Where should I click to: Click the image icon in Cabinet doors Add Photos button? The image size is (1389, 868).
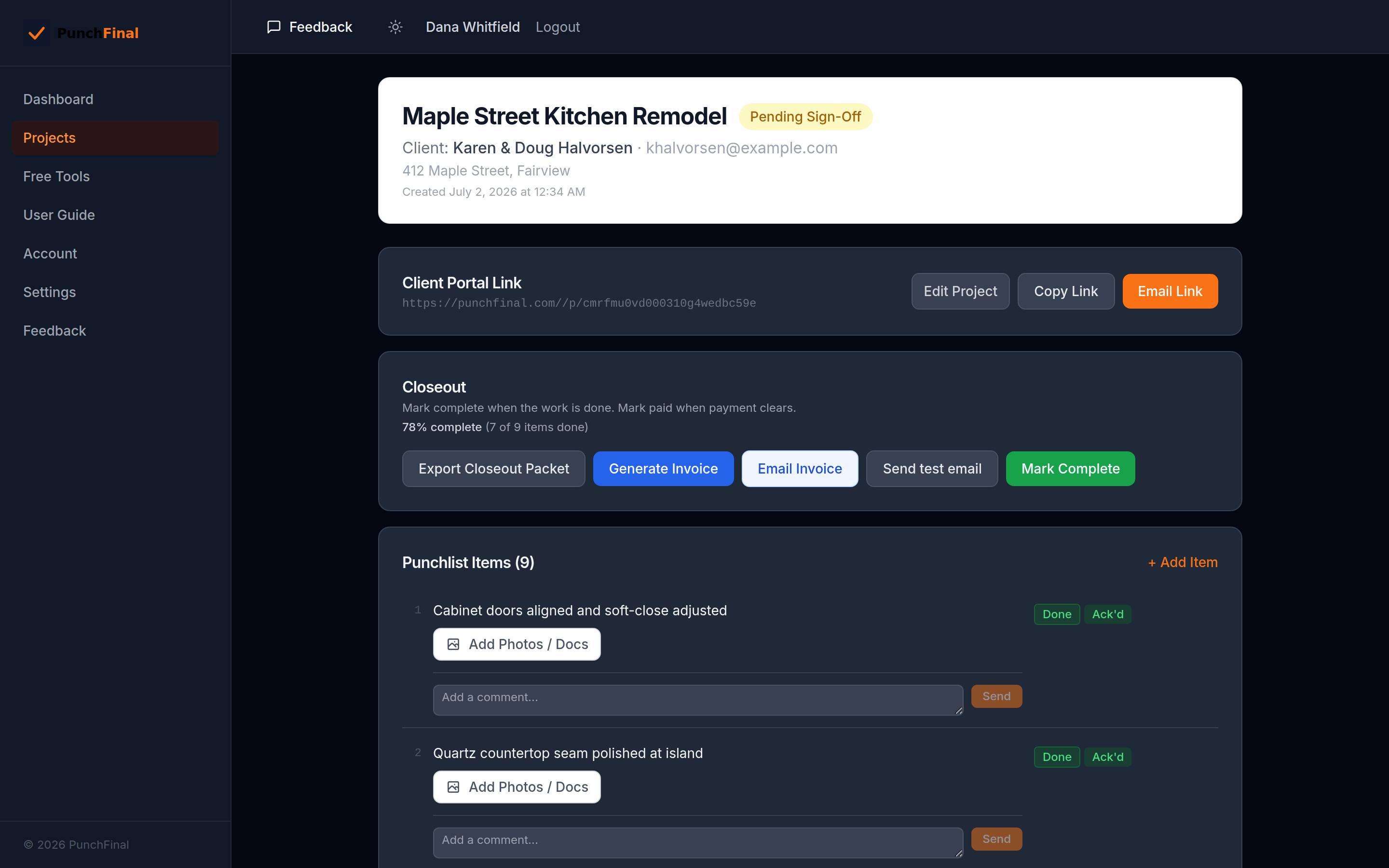point(453,644)
